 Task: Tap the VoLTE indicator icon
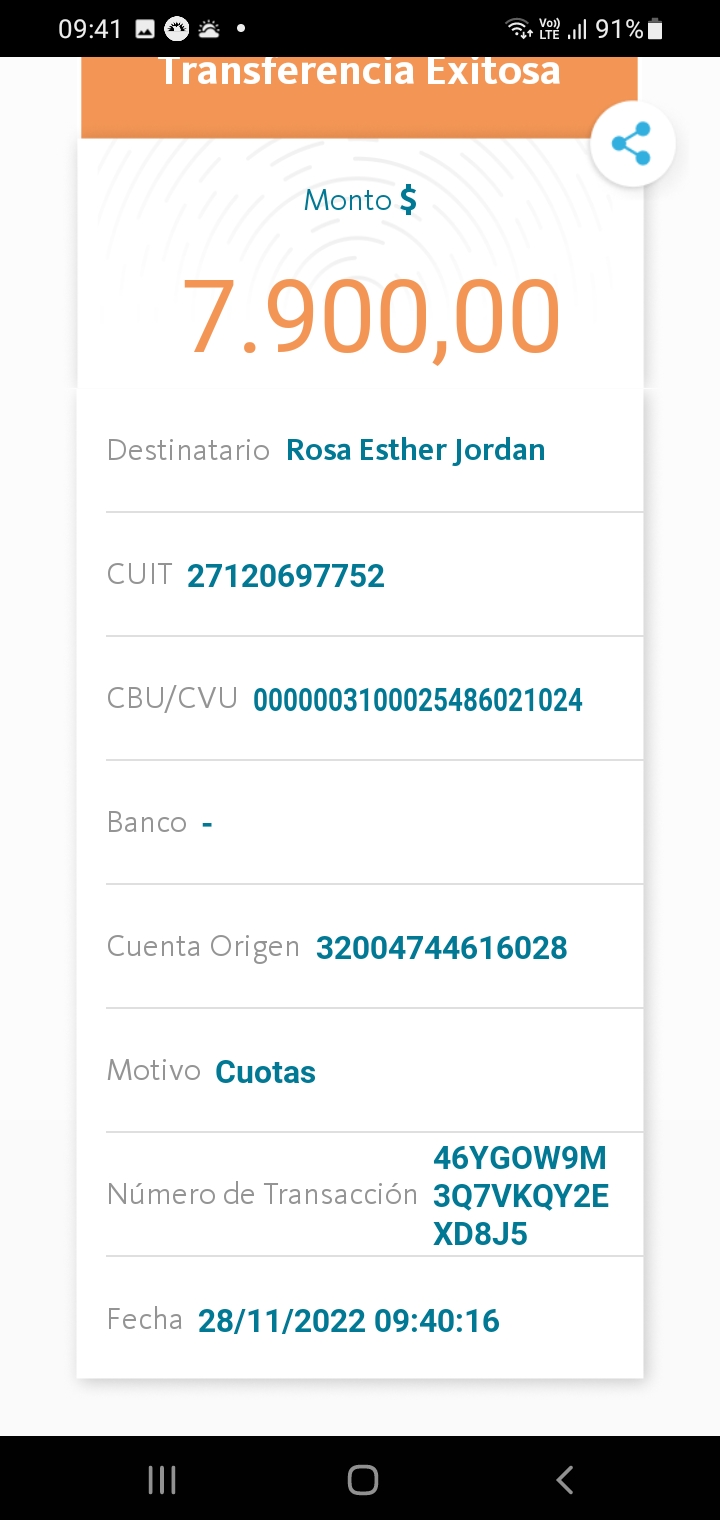(x=549, y=29)
